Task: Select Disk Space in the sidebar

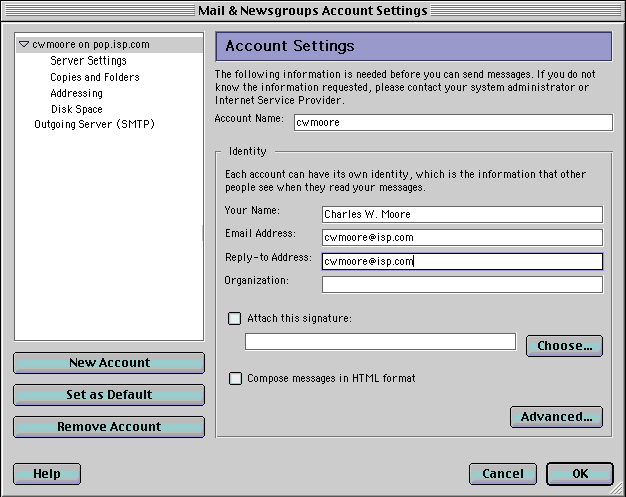Action: tap(76, 109)
